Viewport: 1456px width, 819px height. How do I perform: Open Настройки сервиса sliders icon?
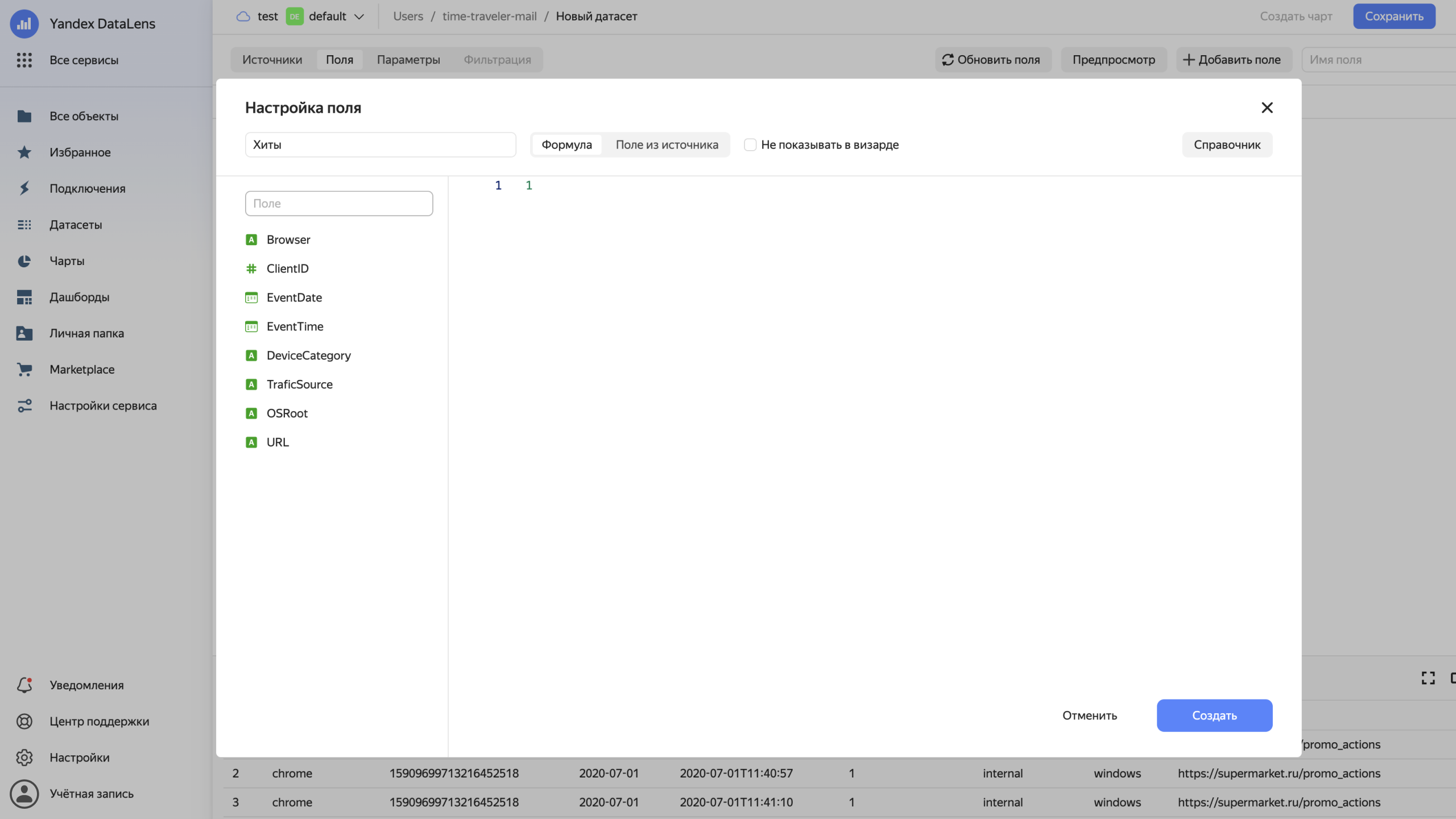[x=24, y=406]
